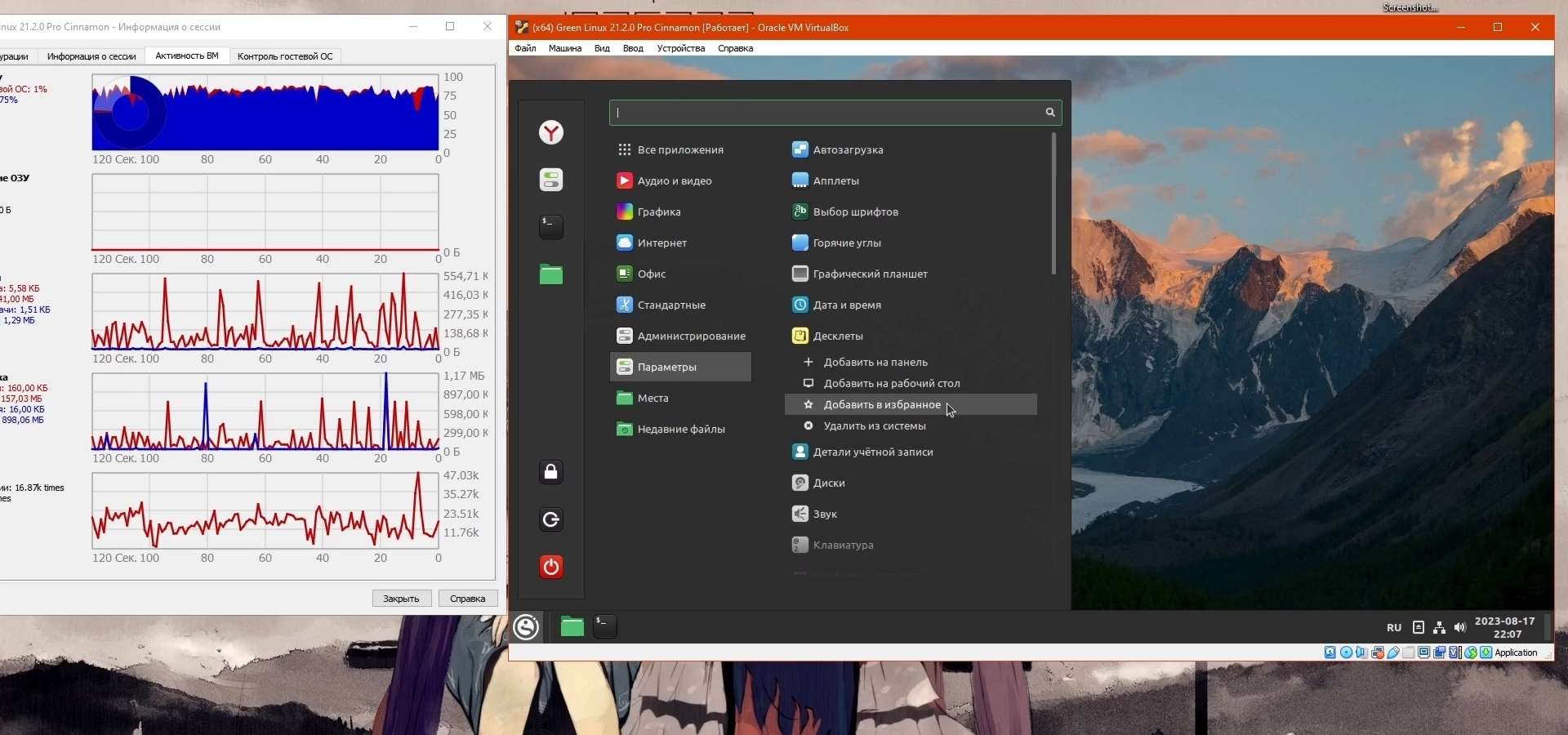The image size is (1568, 735).
Task: Select the Аудио и видео category
Action: 680,180
